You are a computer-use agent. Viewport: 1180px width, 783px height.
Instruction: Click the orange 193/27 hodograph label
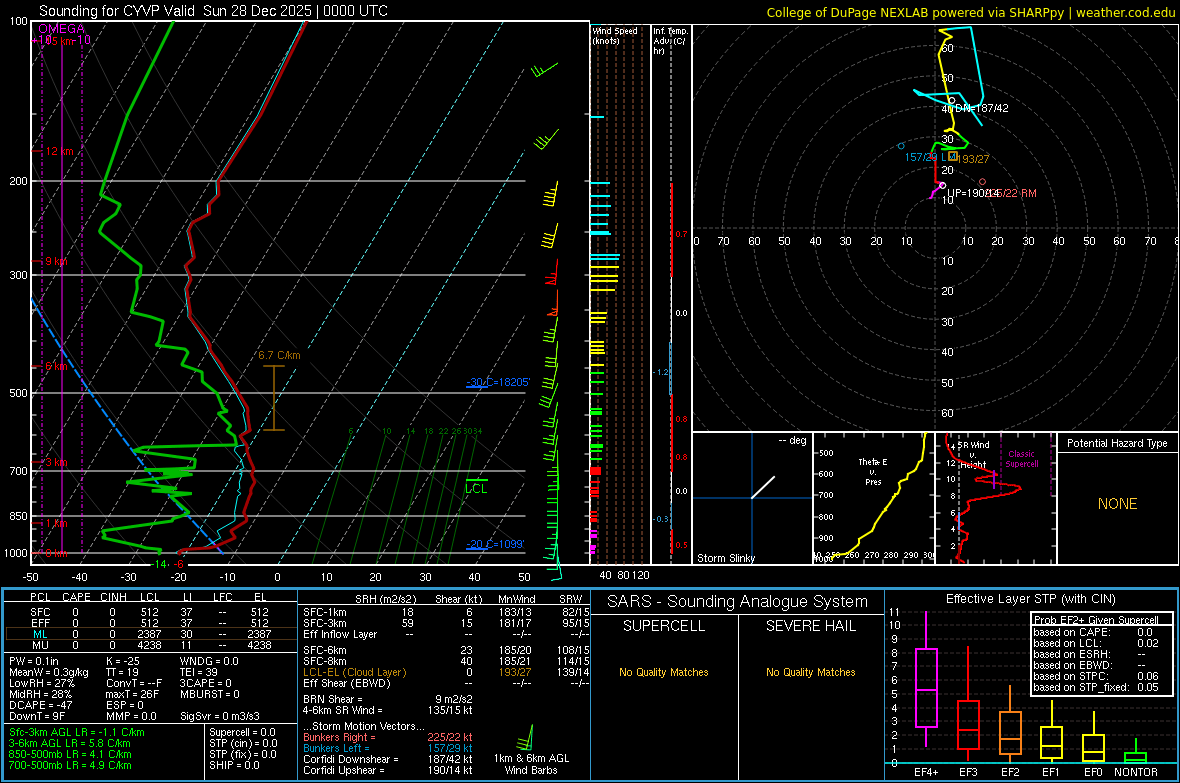coord(973,160)
